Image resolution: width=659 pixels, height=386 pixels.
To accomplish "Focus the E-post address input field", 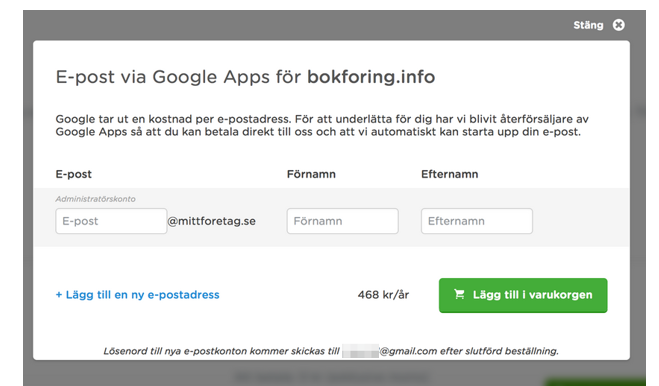I will coord(111,221).
